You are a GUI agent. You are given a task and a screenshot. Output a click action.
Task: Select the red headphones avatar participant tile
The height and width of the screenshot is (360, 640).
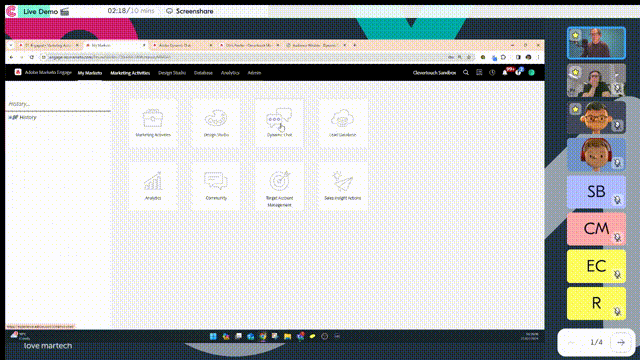(596, 155)
